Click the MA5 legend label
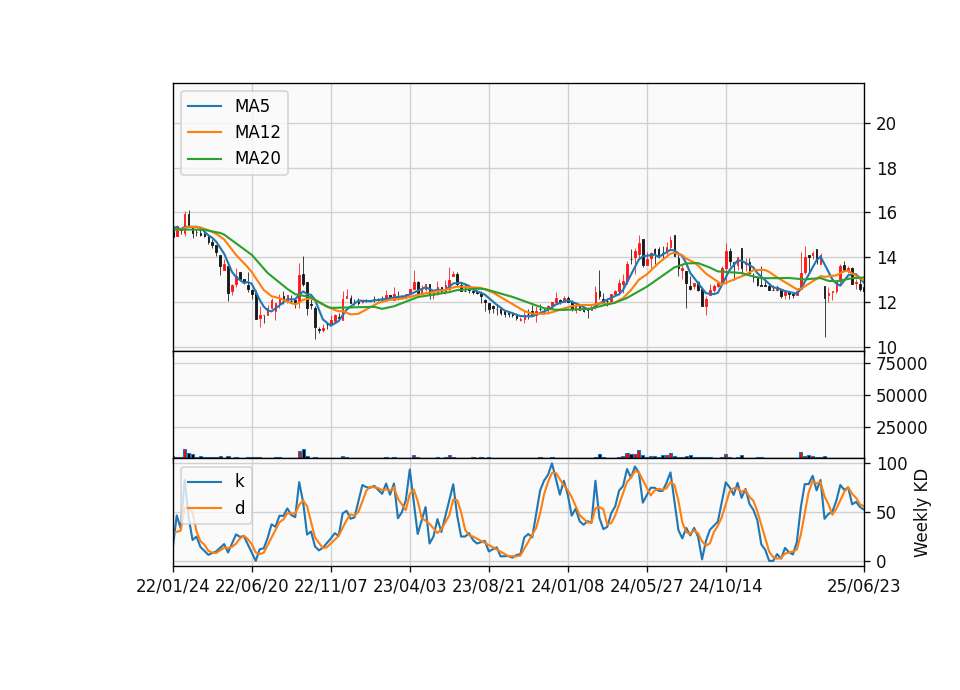Viewport: 960px width, 690px height. tap(252, 106)
